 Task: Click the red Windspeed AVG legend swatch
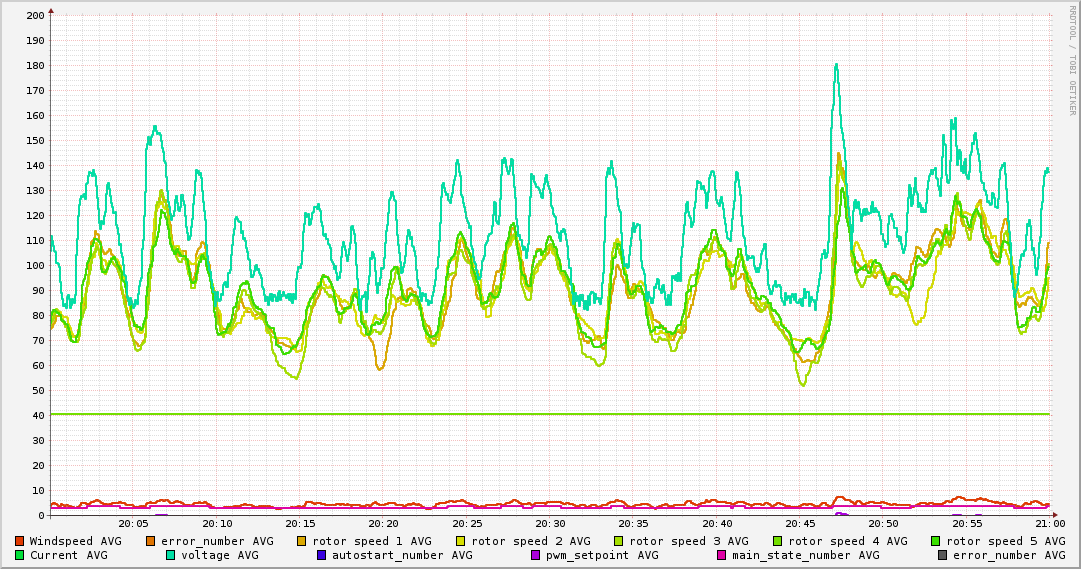coord(20,541)
